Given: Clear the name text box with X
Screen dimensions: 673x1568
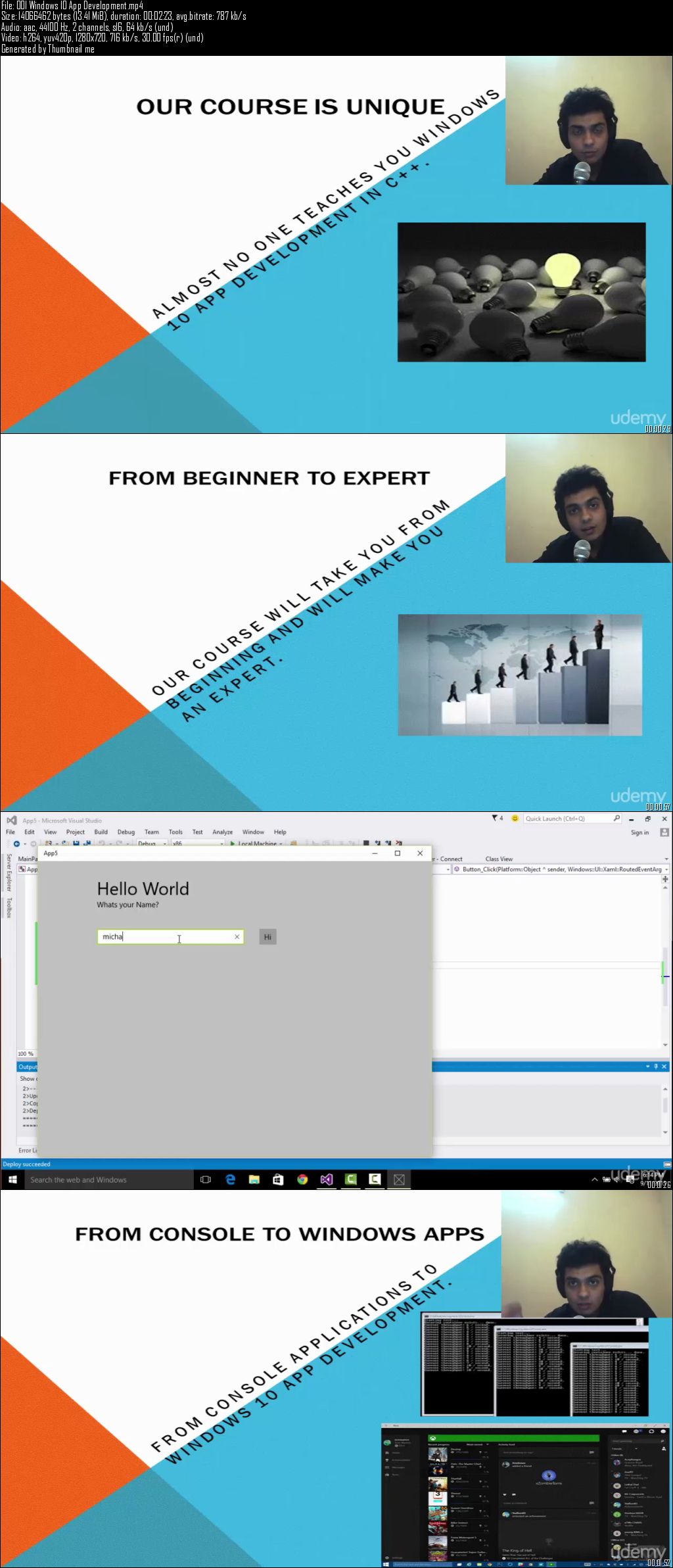Looking at the screenshot, I should click(x=237, y=937).
